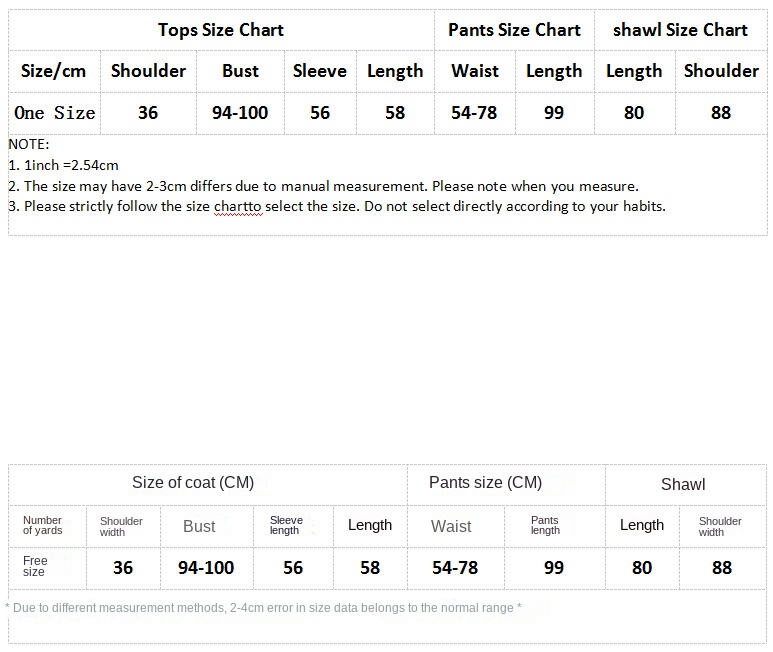Click the Sleeve length header in lower table
The image size is (773, 652).
286,525
